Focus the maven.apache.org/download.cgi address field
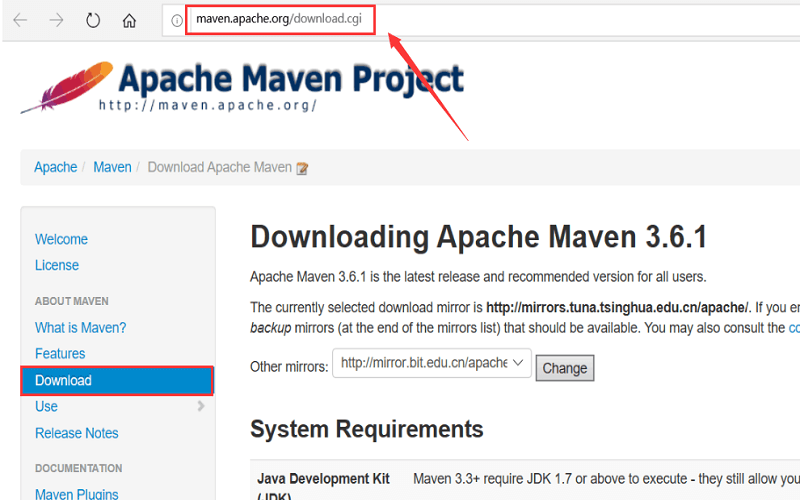 [x=280, y=19]
